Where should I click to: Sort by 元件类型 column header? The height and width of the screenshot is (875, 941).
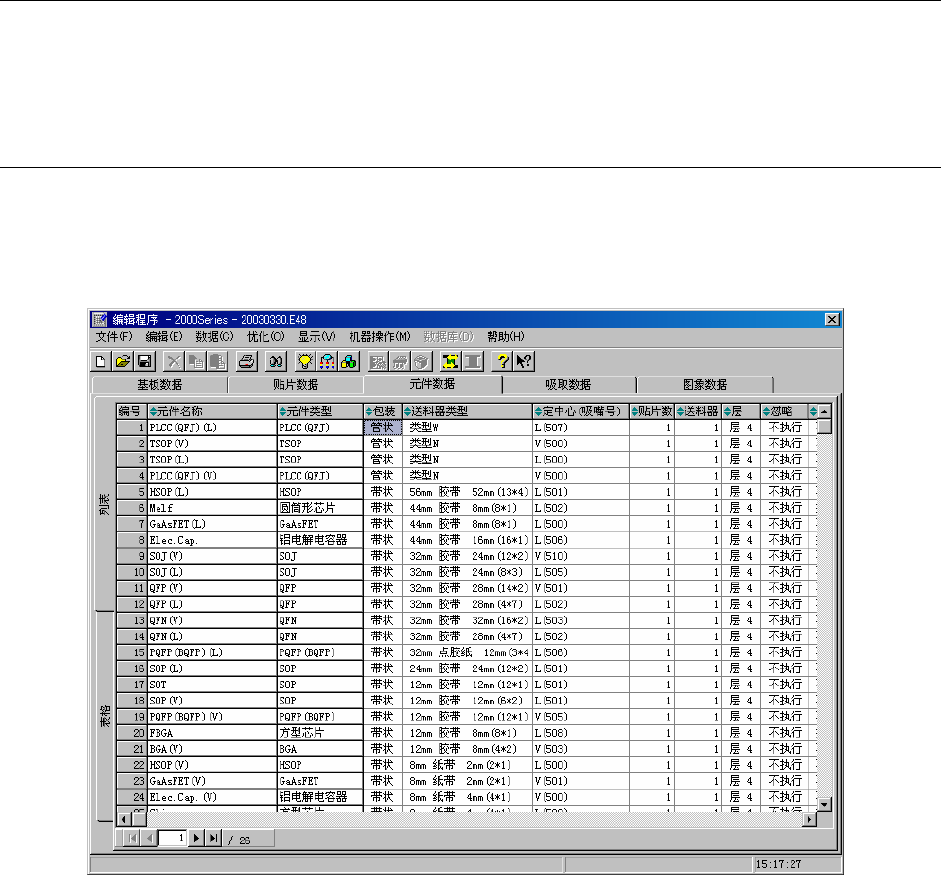point(320,411)
